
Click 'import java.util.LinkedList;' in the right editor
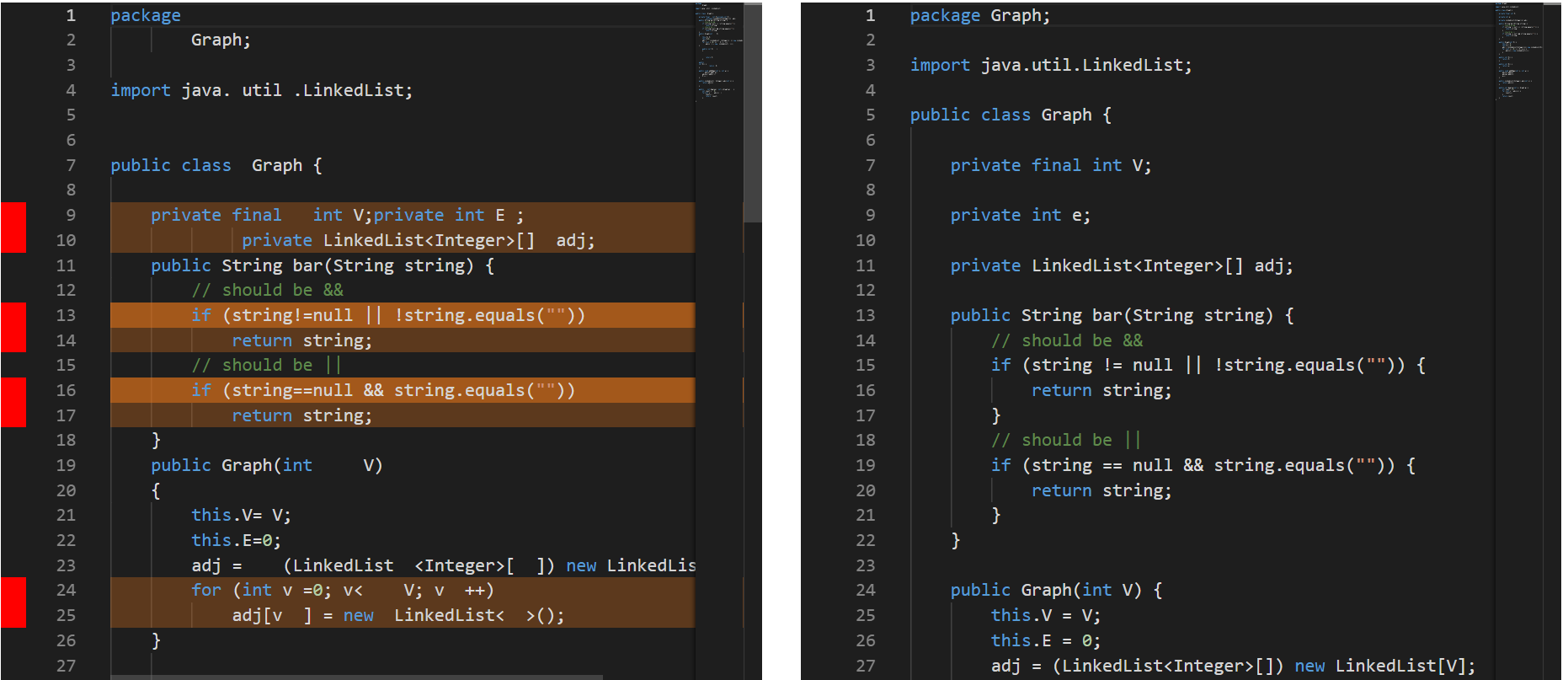(1051, 65)
